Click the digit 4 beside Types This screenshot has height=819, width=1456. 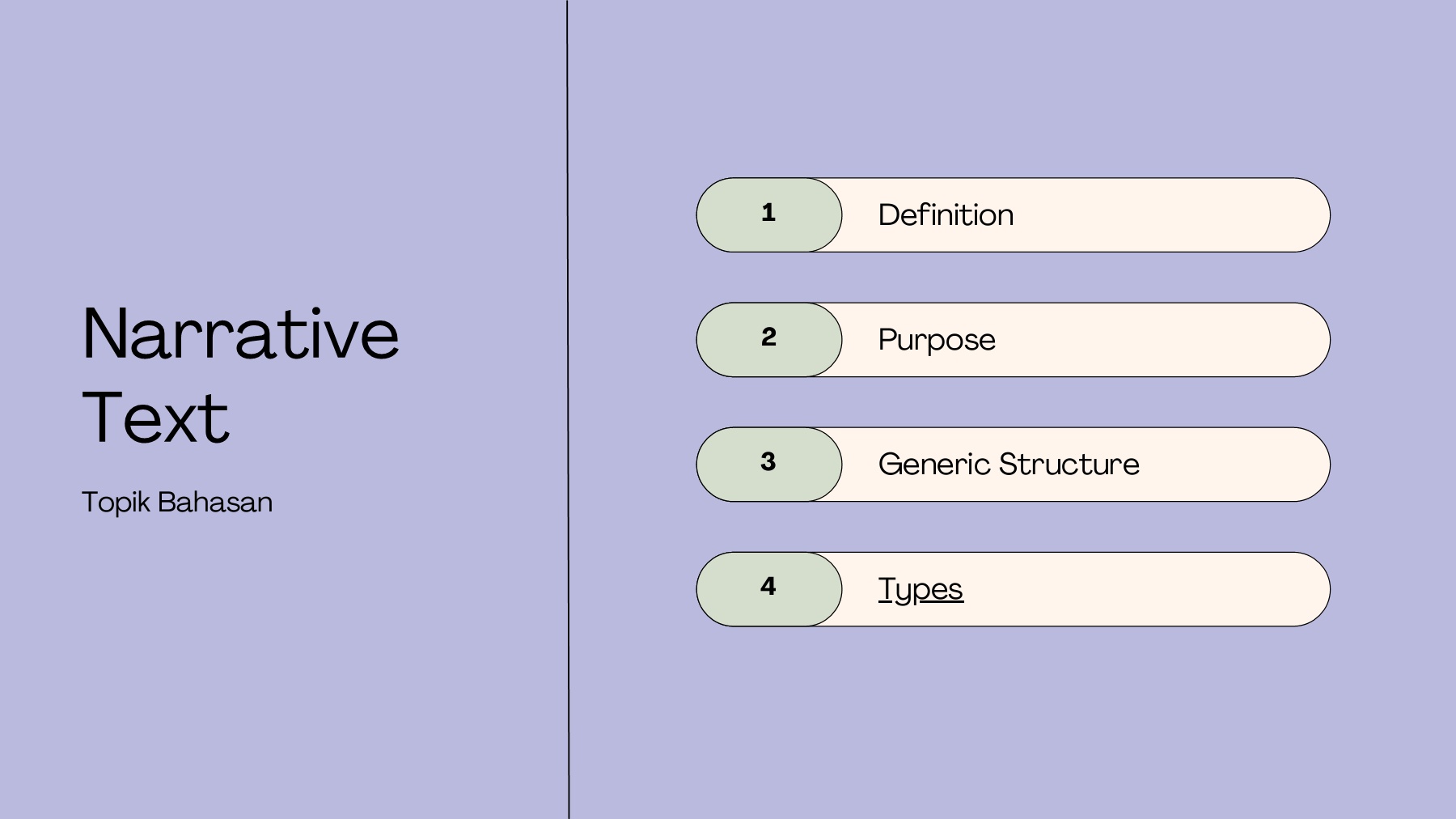point(768,586)
